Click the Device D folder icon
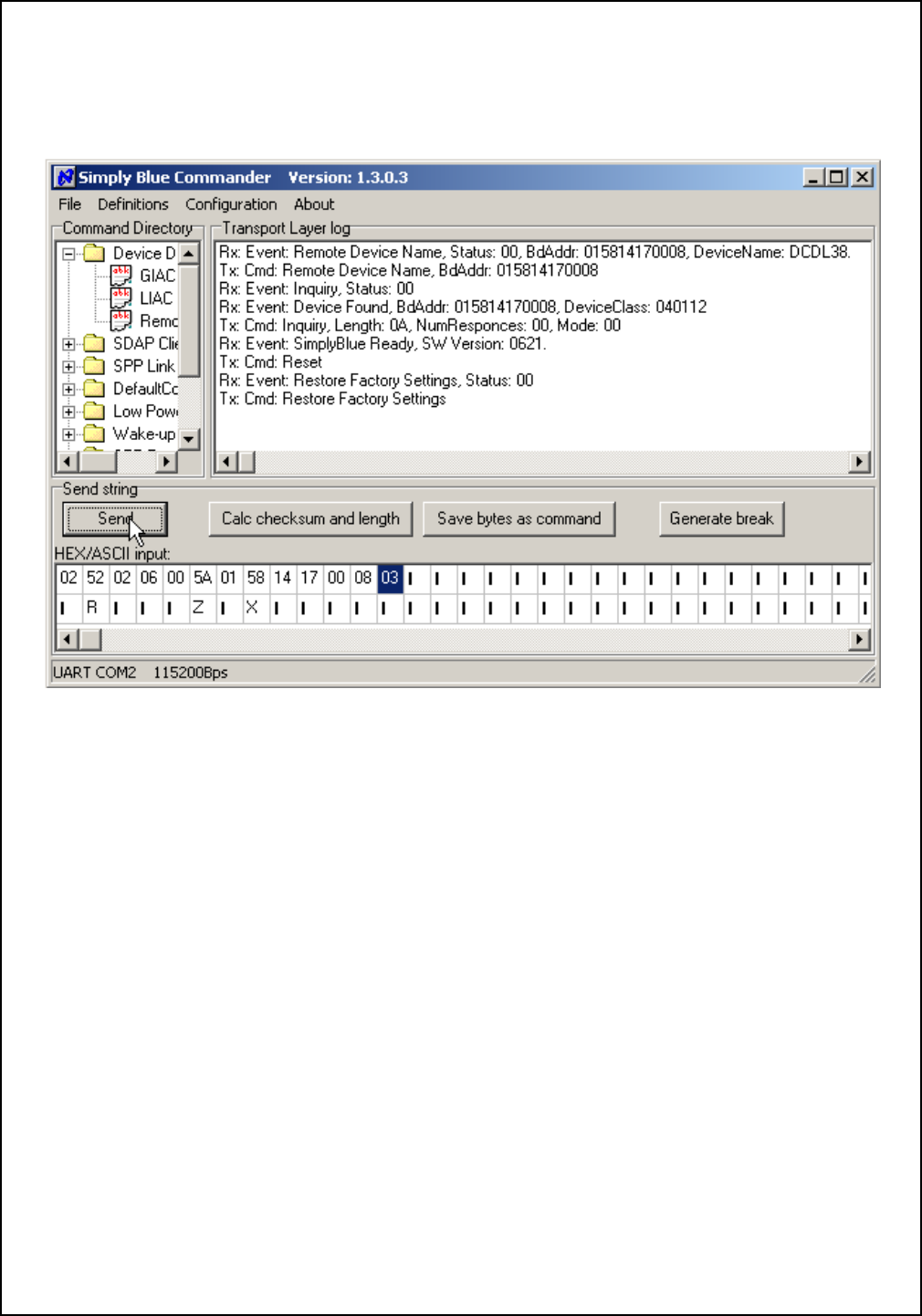The width and height of the screenshot is (922, 1316). coord(94,253)
